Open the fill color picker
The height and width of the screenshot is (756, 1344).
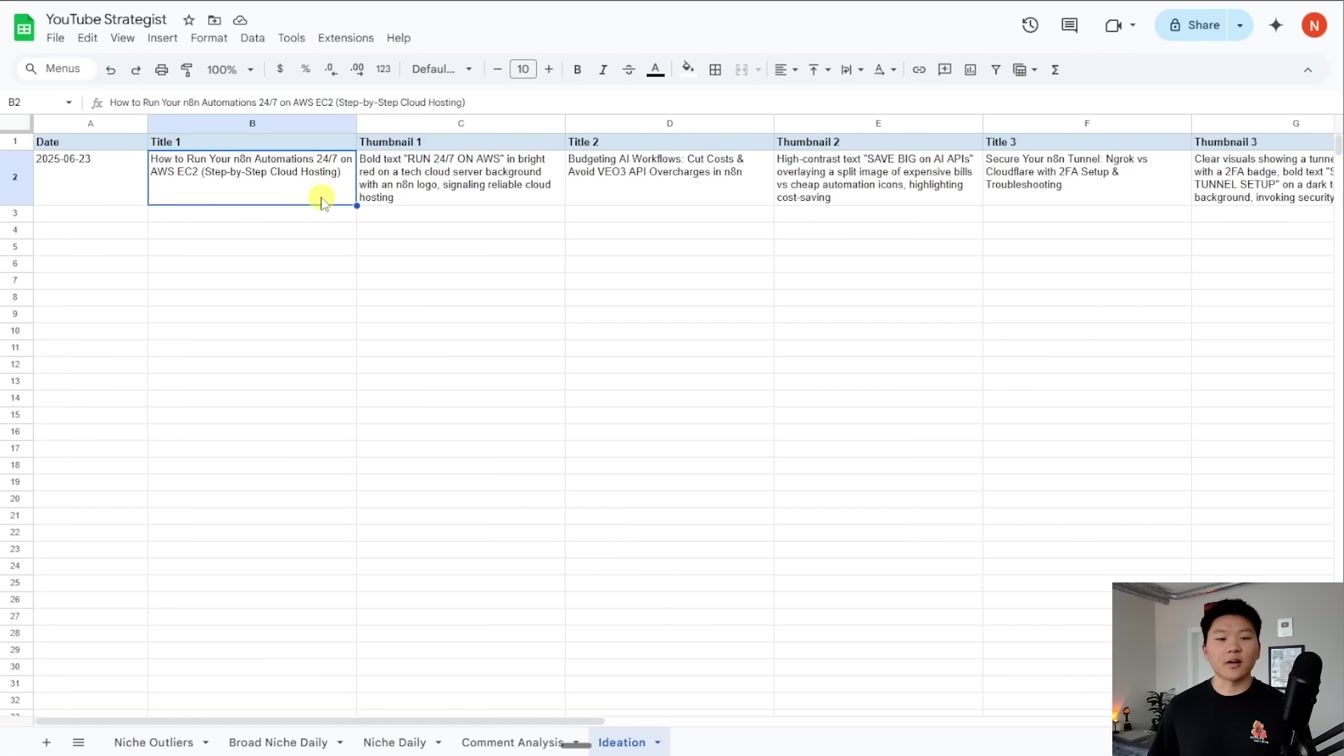(688, 69)
